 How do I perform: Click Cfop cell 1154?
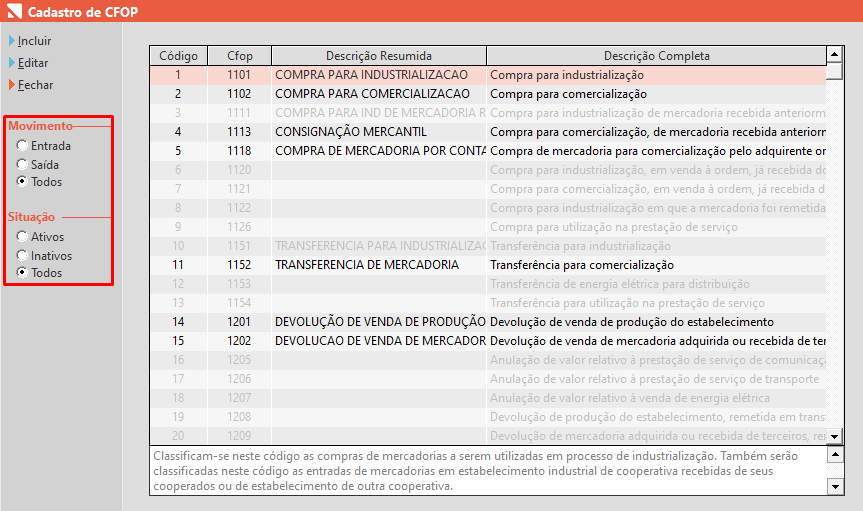239,303
